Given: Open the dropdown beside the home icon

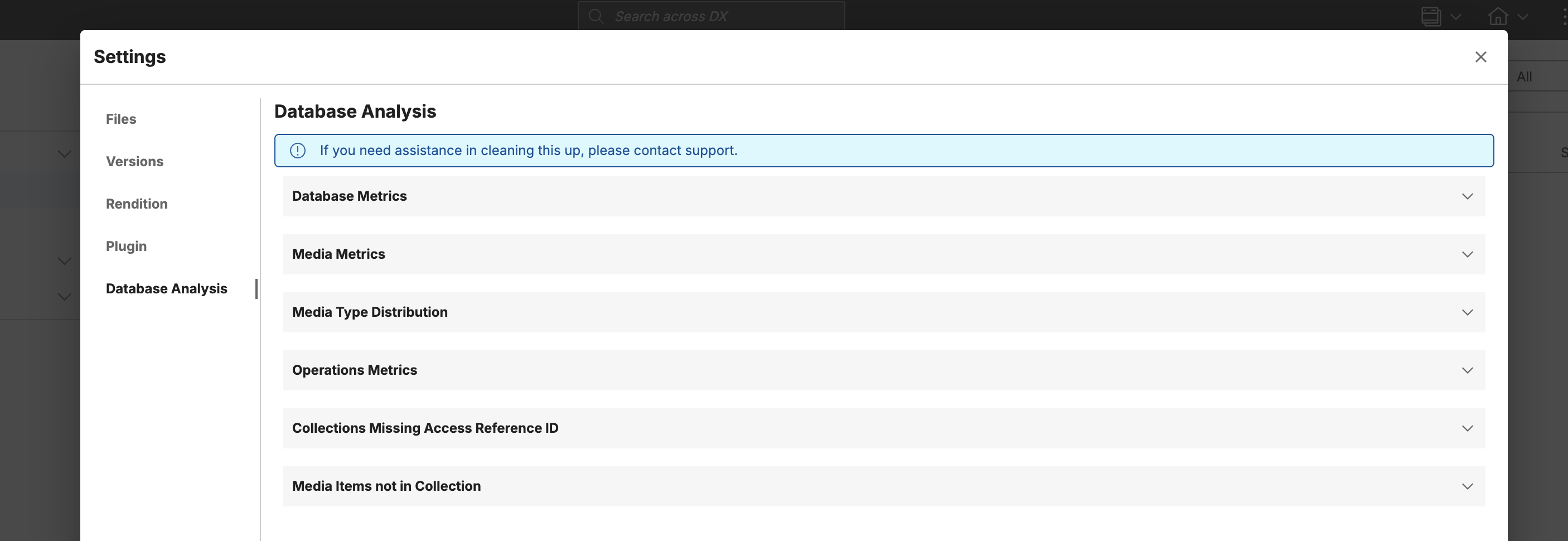Looking at the screenshot, I should (x=1523, y=17).
